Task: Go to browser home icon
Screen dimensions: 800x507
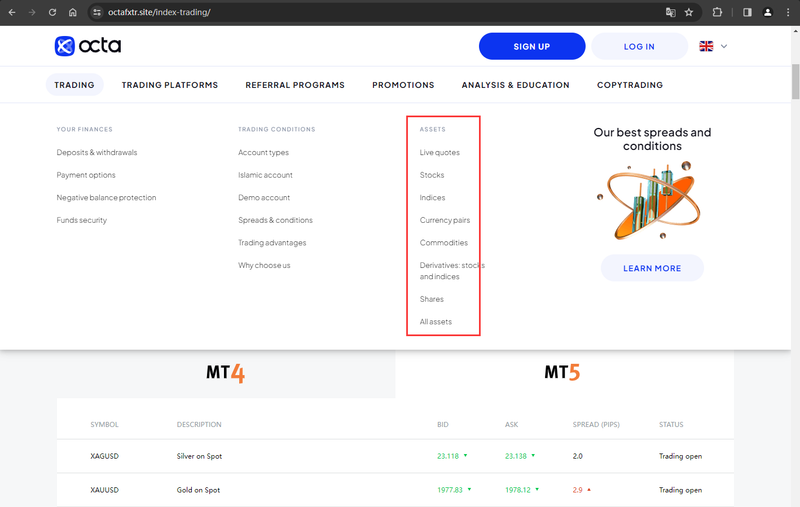Action: pos(73,12)
